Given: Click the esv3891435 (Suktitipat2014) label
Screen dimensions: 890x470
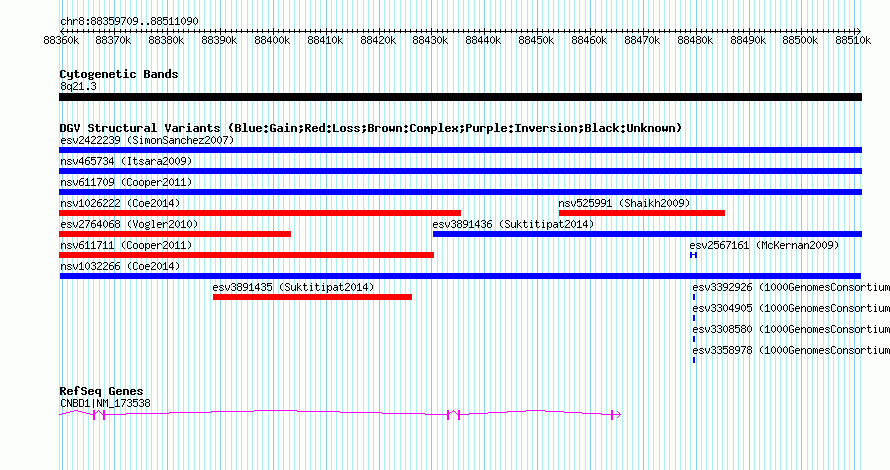Looking at the screenshot, I should pyautogui.click(x=293, y=287).
